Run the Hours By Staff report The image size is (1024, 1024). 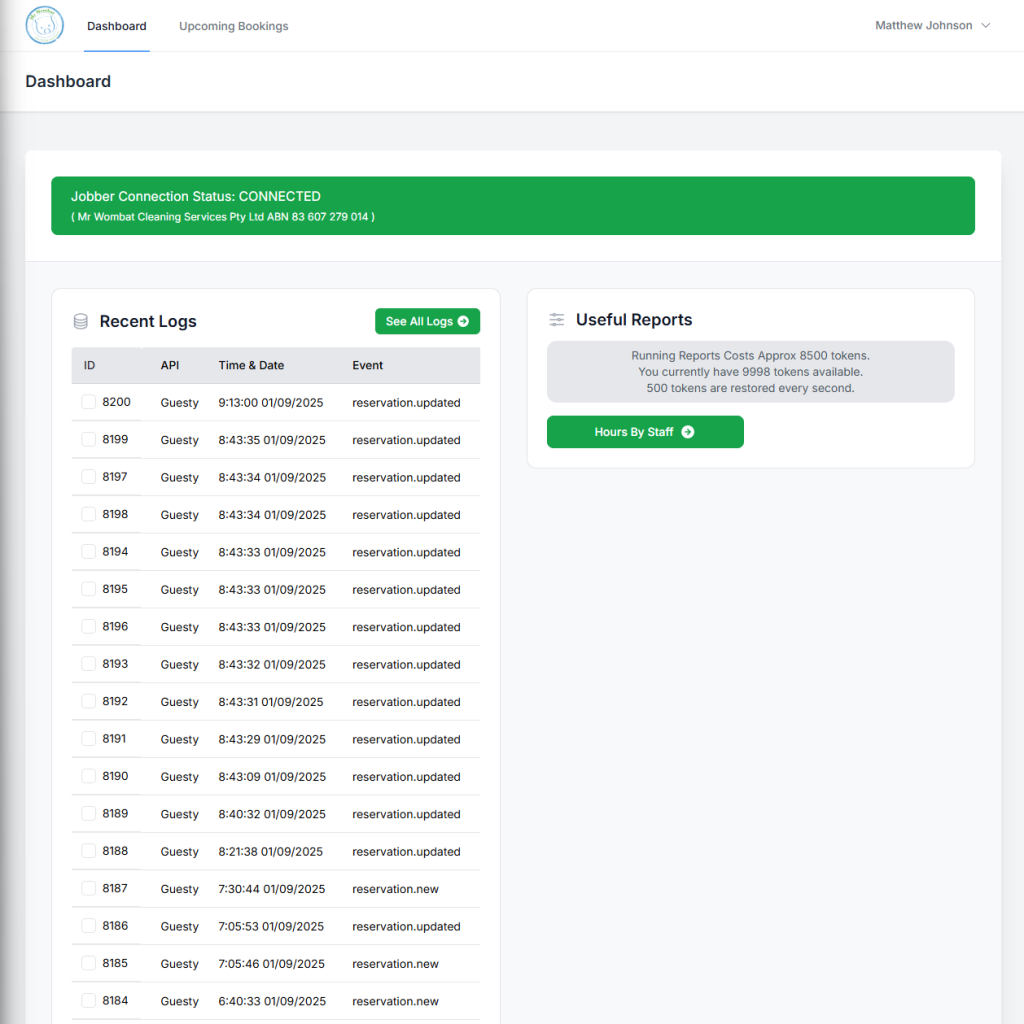point(644,432)
